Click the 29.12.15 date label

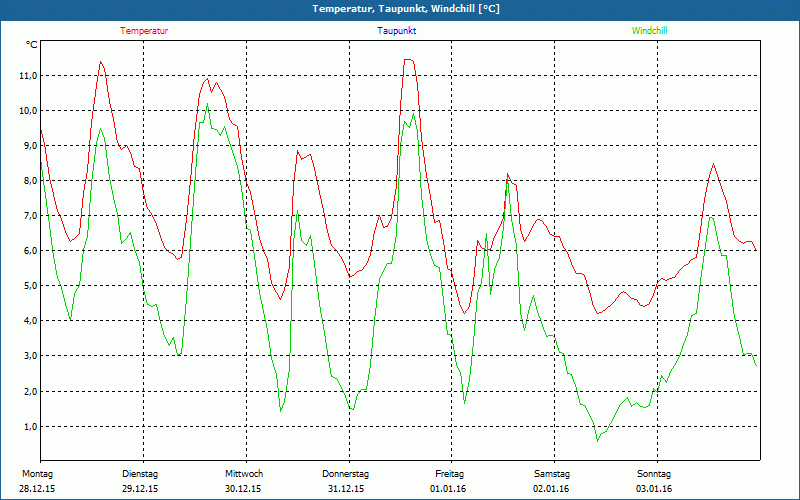(140, 489)
